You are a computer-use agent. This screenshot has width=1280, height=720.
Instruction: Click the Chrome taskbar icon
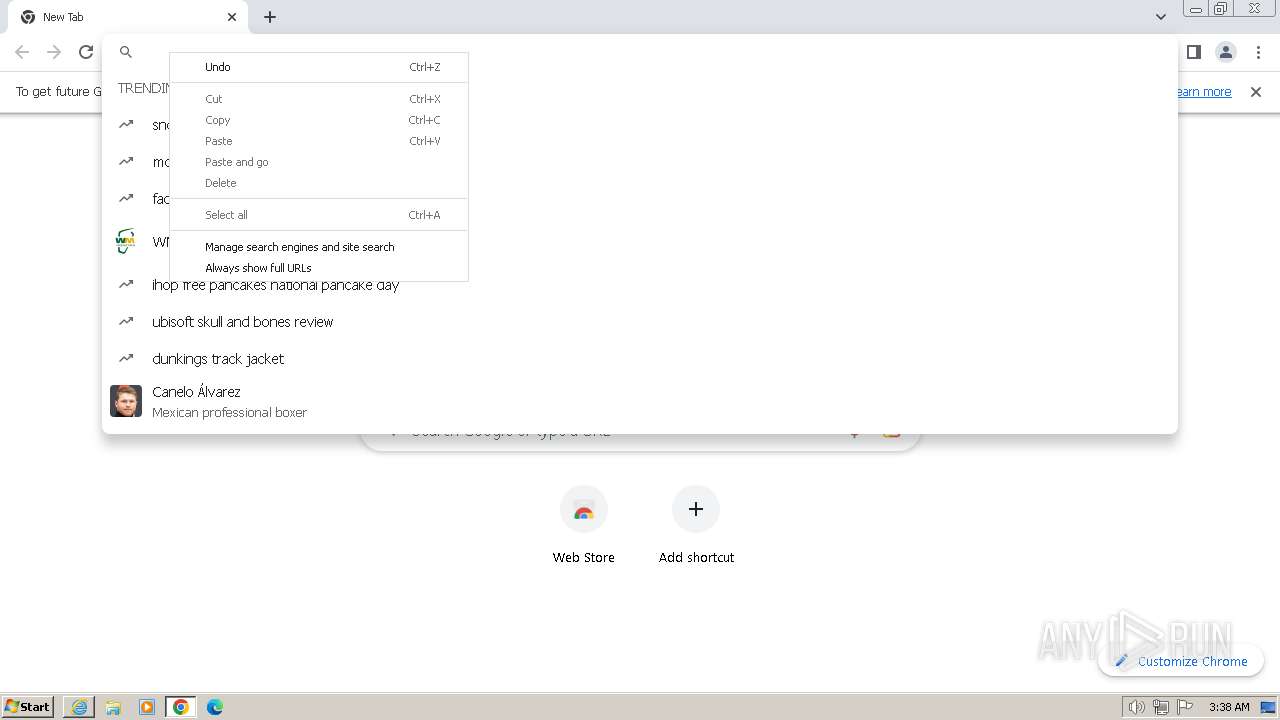click(x=181, y=707)
